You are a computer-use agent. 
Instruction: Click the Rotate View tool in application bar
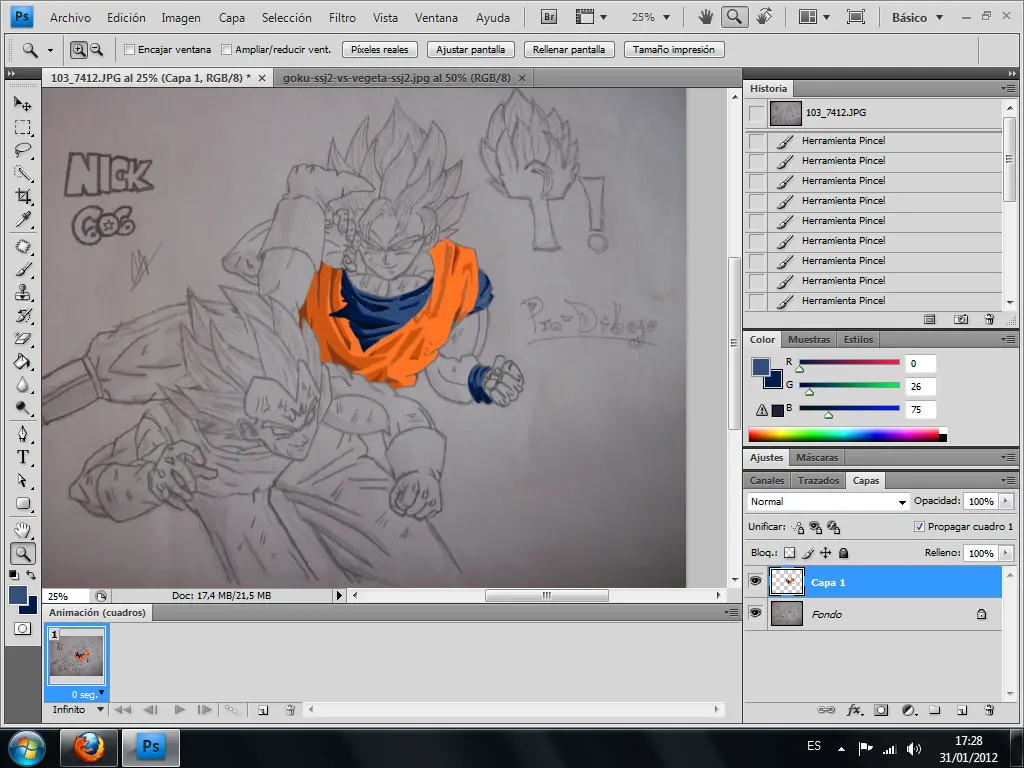(x=764, y=17)
